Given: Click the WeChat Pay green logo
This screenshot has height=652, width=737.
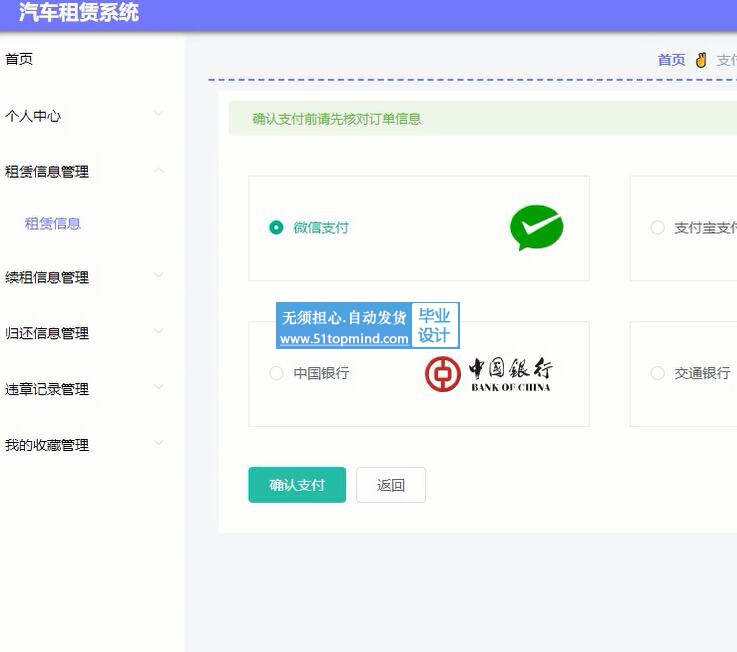Looking at the screenshot, I should [536, 228].
